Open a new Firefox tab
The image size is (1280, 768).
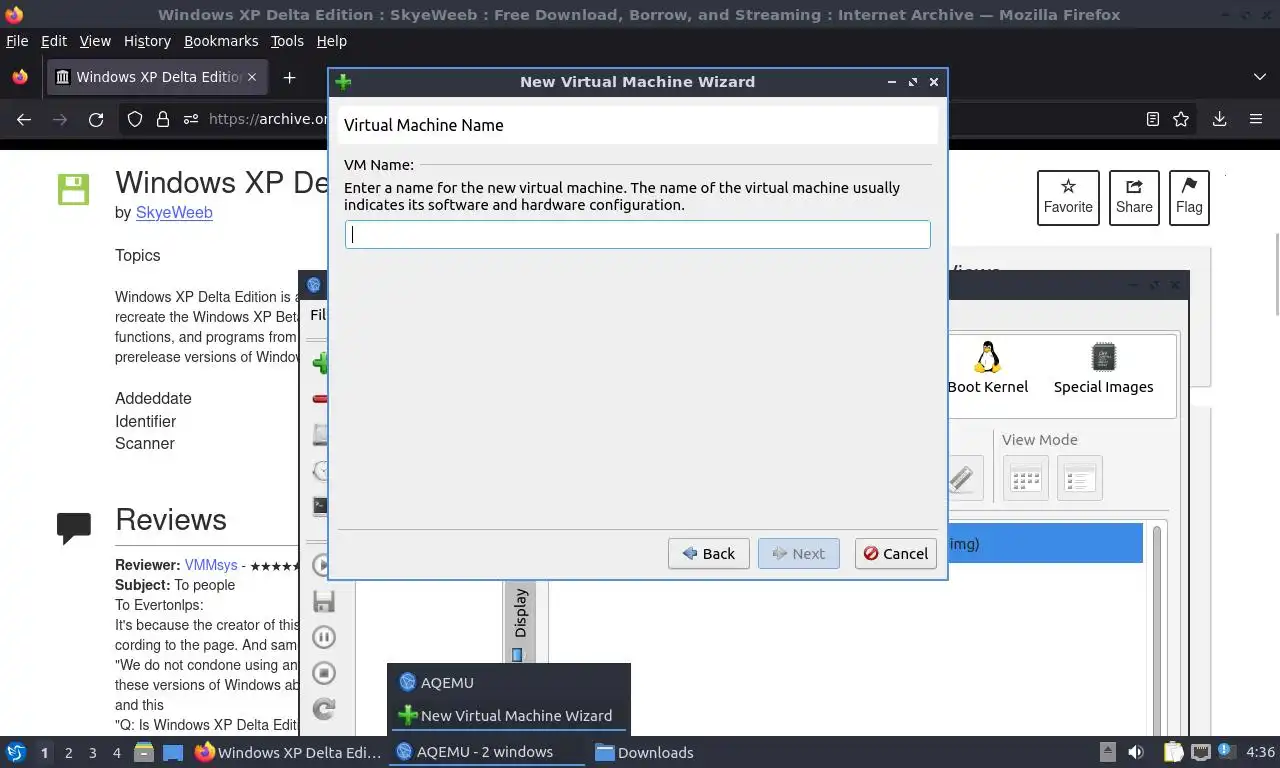pyautogui.click(x=289, y=77)
